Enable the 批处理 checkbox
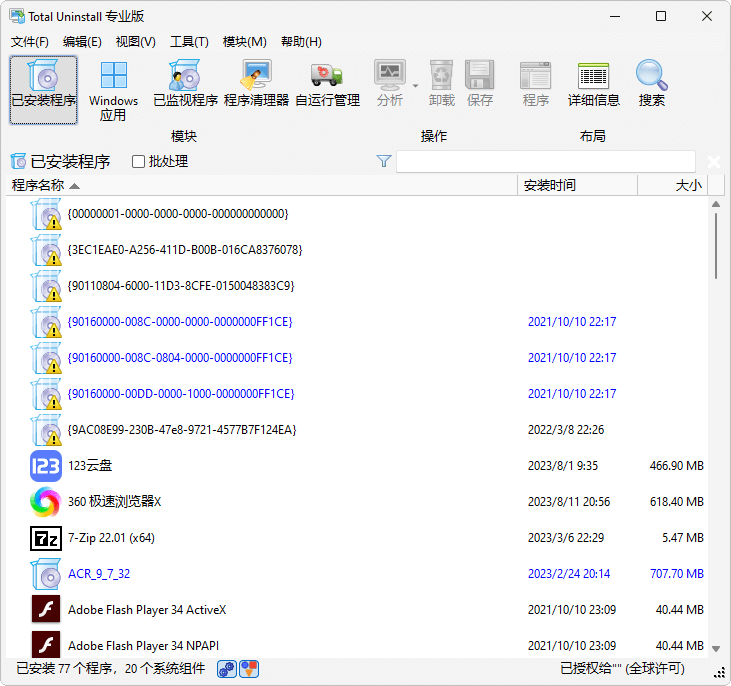 pos(138,162)
